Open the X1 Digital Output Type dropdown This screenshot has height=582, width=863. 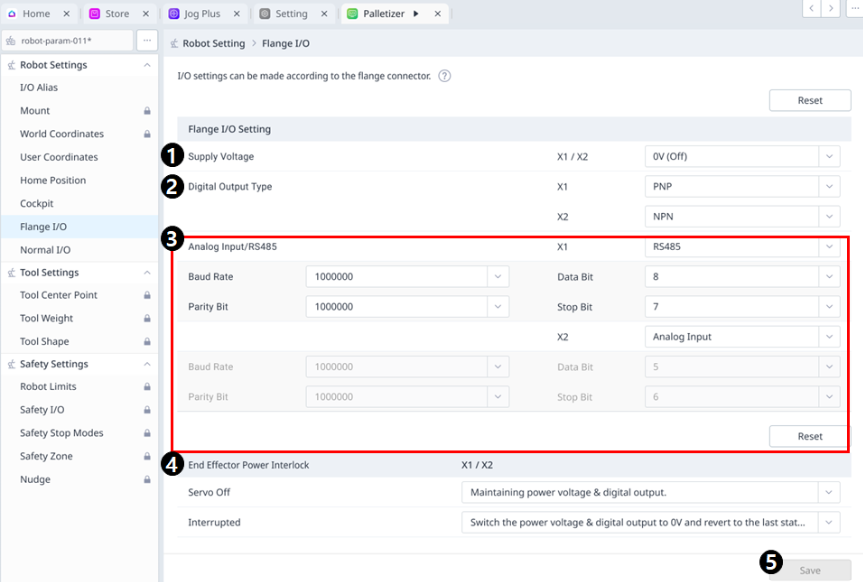(x=742, y=187)
